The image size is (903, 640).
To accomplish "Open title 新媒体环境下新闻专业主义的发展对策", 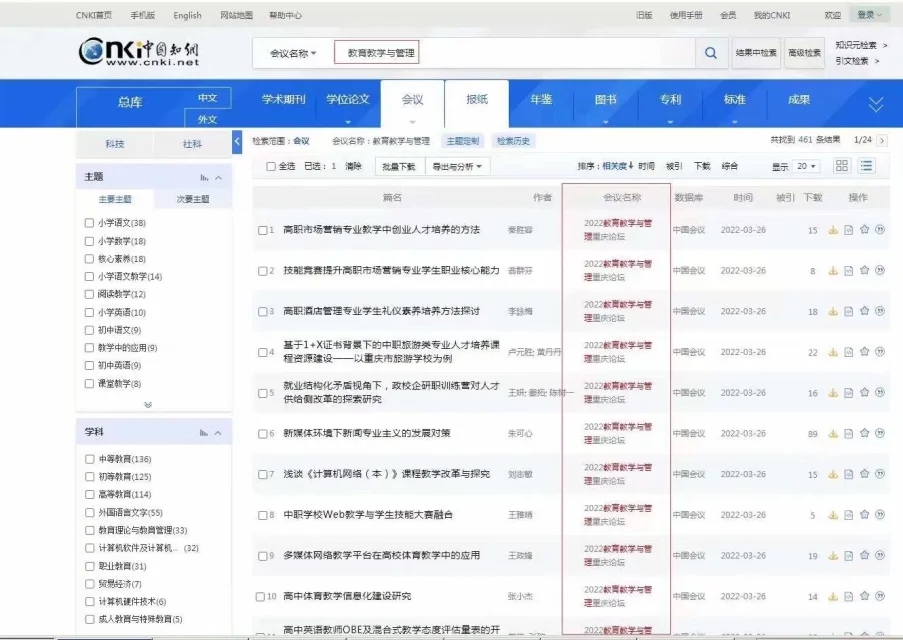I will (367, 433).
